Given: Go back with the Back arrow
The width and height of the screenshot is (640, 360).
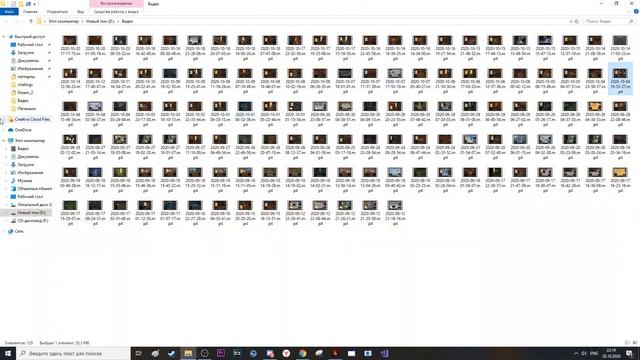Looking at the screenshot, I should coord(7,21).
